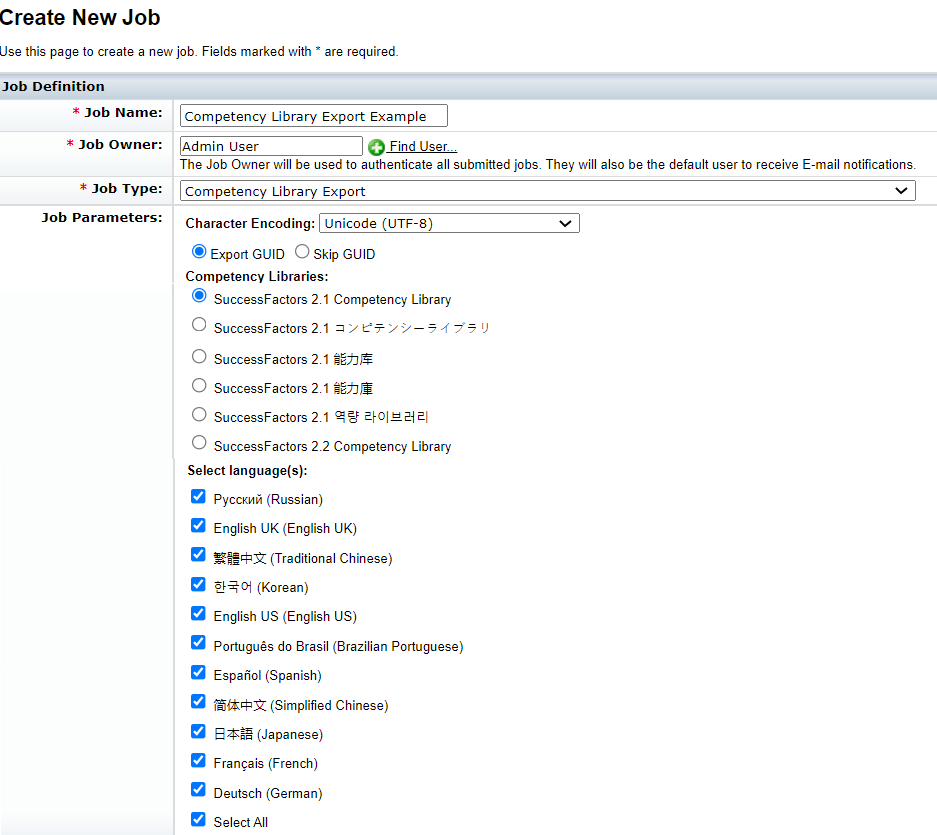Choose SuccessFactors 2.1 コンピテンシーライブラリ radio
The width and height of the screenshot is (937, 835).
tap(199, 325)
